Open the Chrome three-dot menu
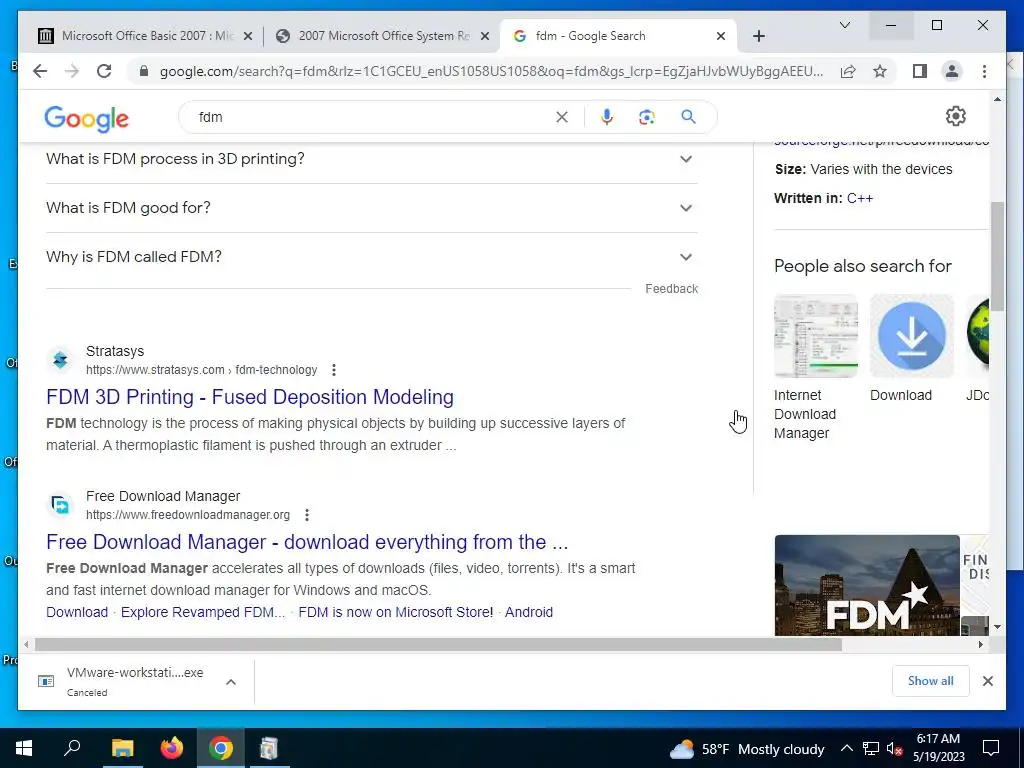The image size is (1024, 768). coord(984,71)
